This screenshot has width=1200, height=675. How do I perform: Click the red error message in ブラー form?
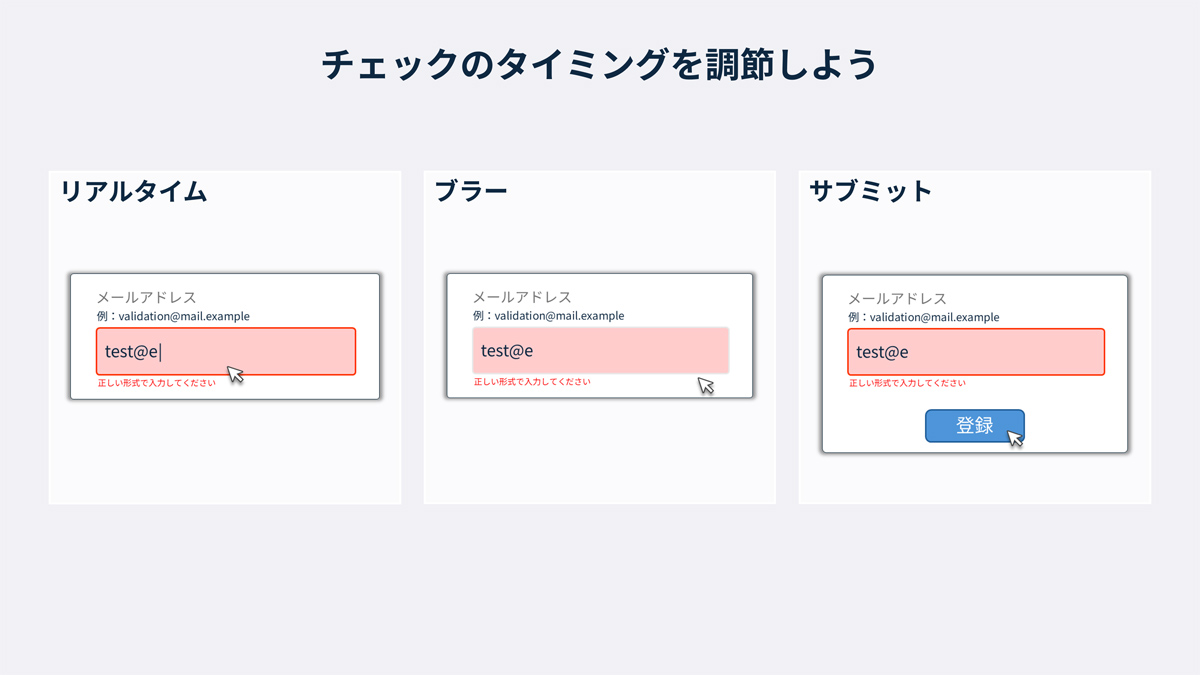pyautogui.click(x=532, y=382)
